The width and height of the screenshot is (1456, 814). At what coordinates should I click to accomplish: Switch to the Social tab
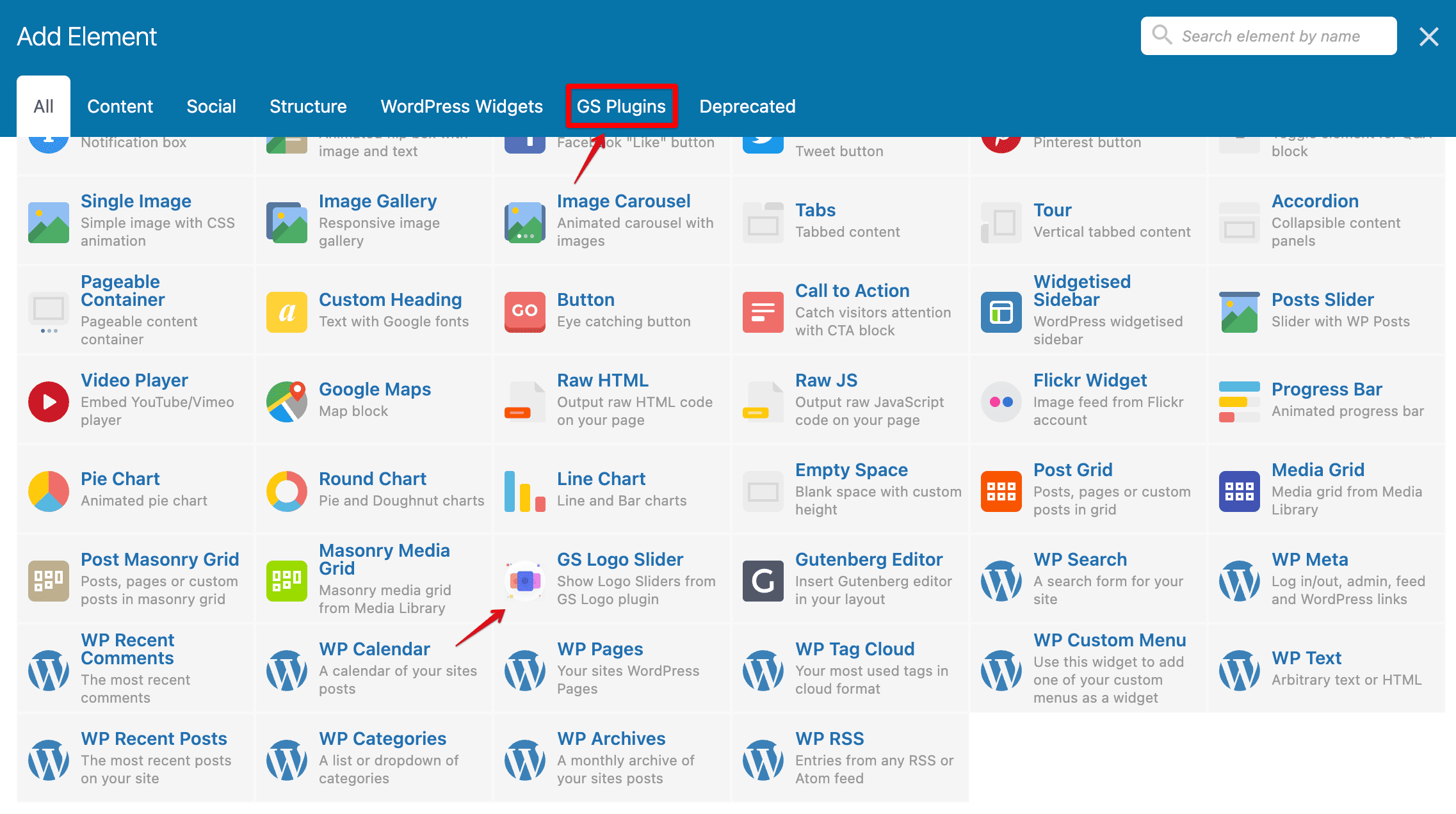(x=210, y=106)
